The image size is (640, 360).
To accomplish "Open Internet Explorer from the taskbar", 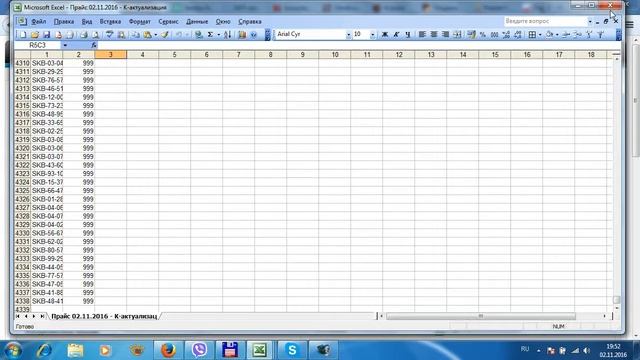I will pos(44,350).
